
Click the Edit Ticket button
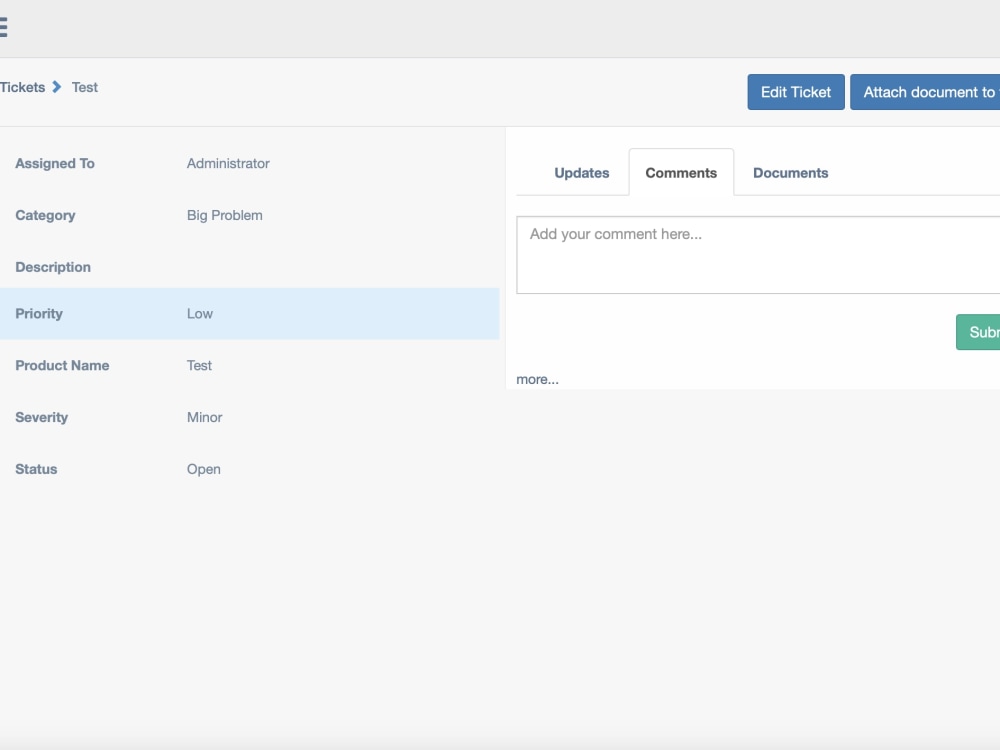point(795,91)
